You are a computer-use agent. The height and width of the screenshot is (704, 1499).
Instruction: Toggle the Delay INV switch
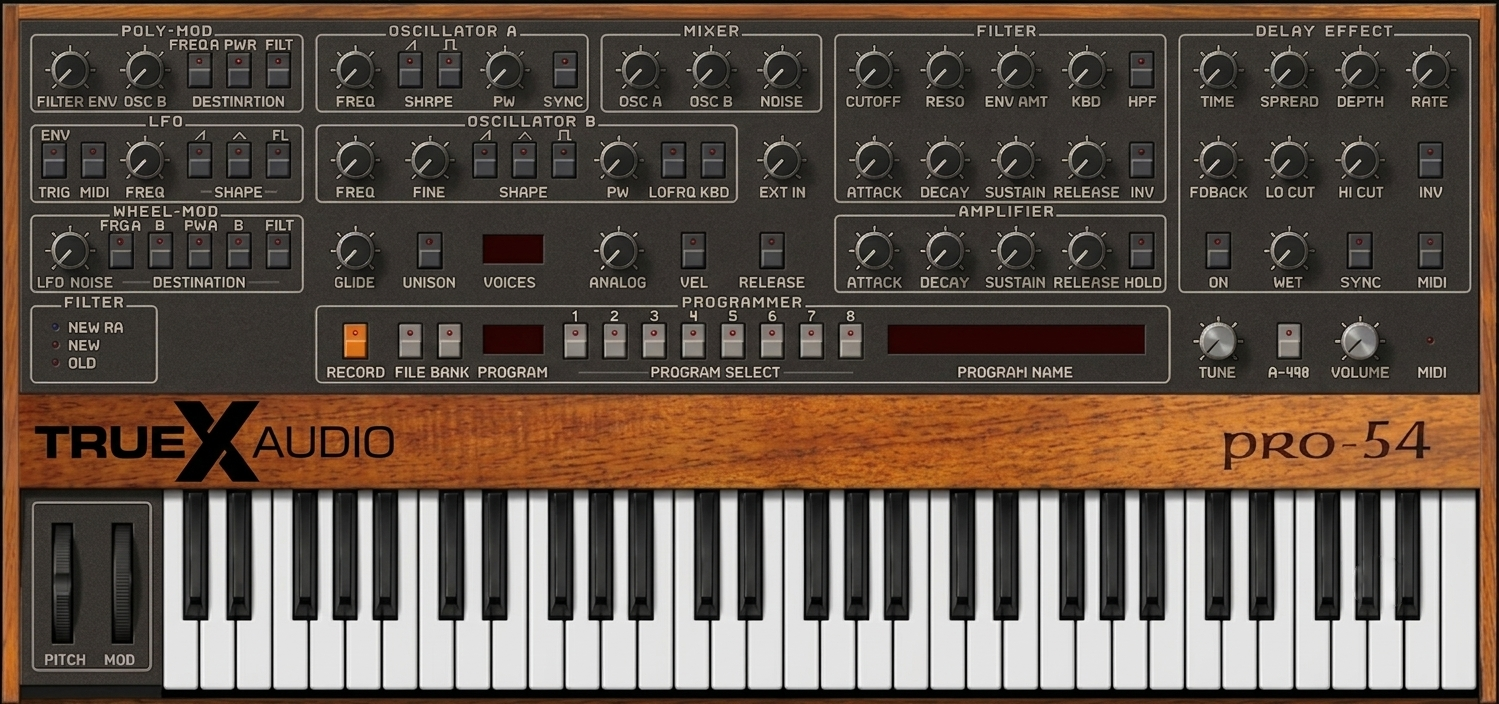1431,160
